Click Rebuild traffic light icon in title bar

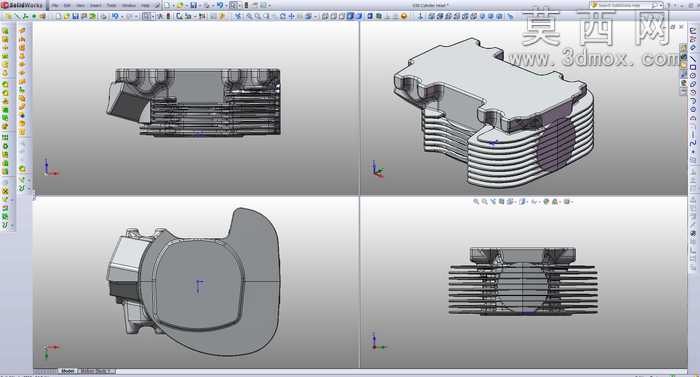(246, 5)
